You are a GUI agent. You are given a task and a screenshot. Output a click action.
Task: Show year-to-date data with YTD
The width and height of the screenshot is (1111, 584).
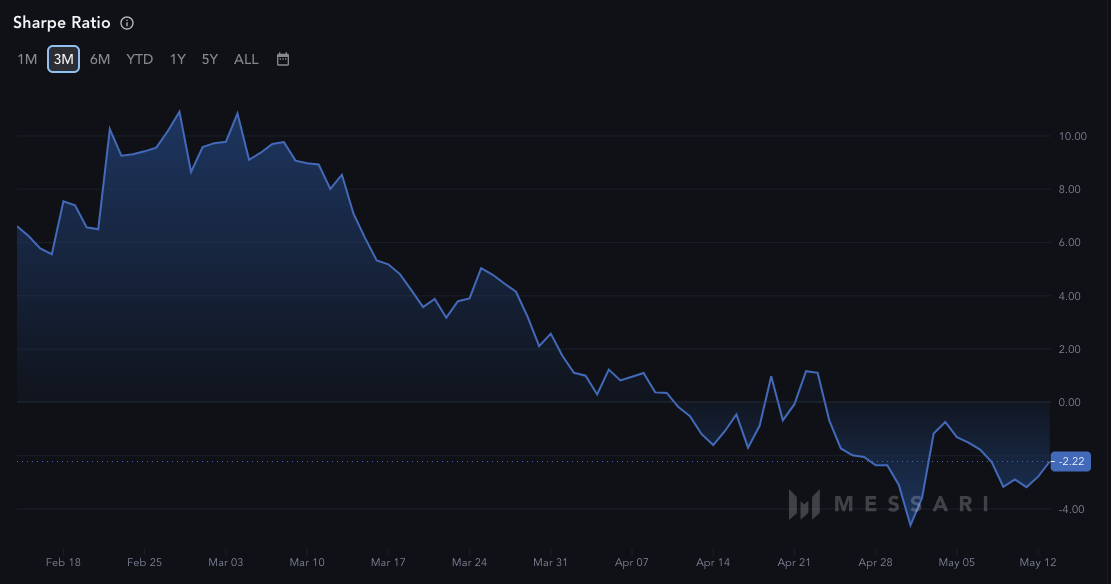tap(139, 59)
